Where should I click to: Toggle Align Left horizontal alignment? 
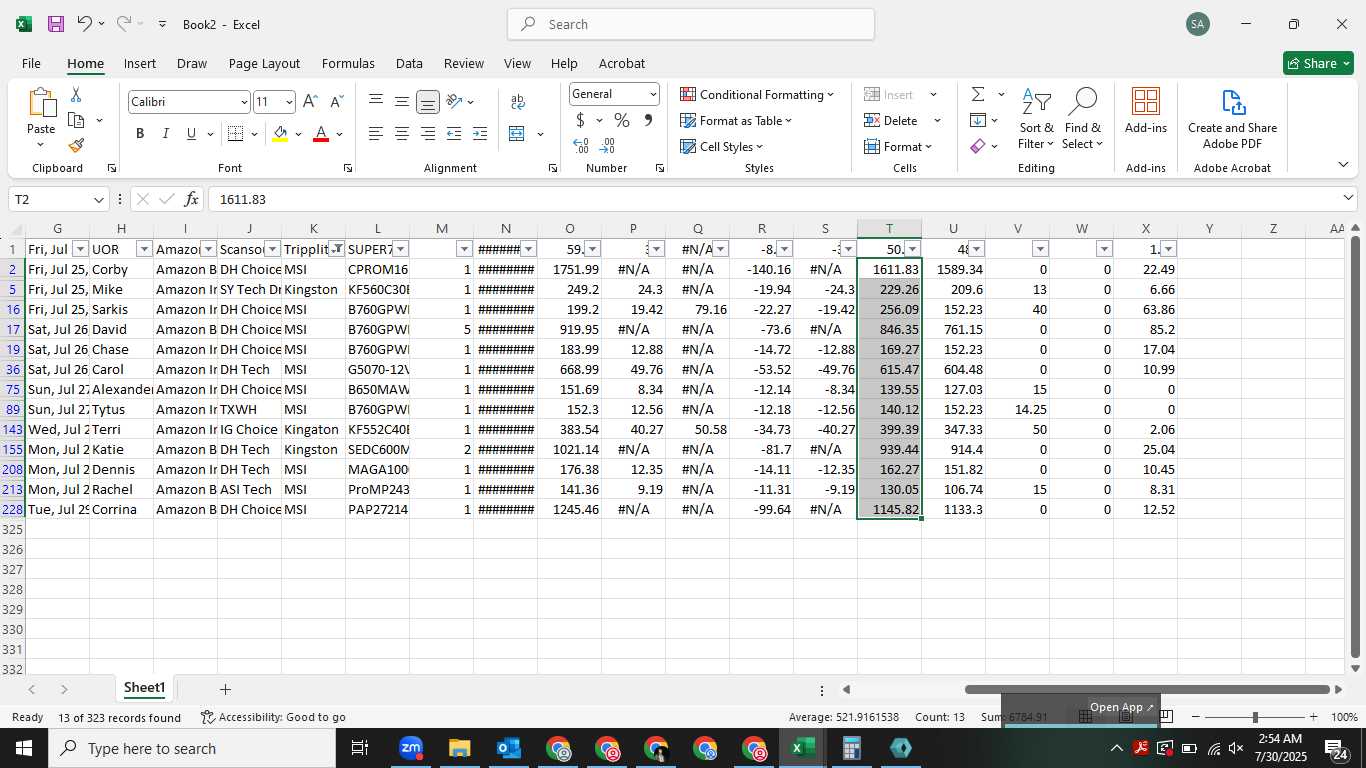tap(376, 133)
